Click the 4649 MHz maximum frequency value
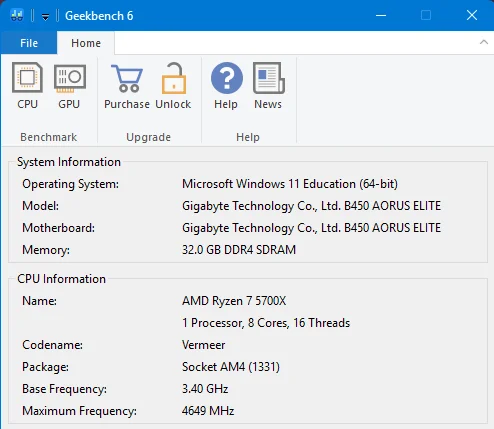 point(208,411)
